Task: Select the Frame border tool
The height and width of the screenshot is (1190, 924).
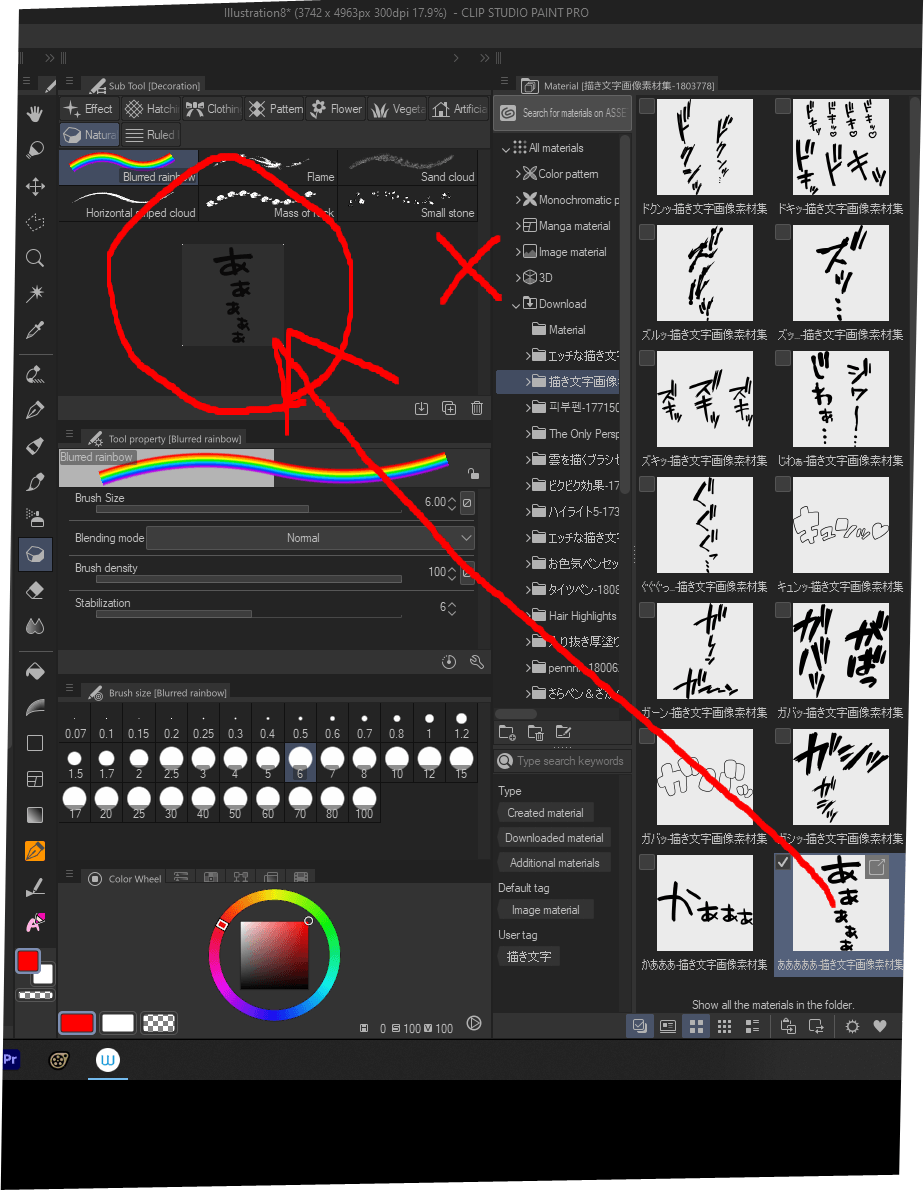Action: (35, 779)
